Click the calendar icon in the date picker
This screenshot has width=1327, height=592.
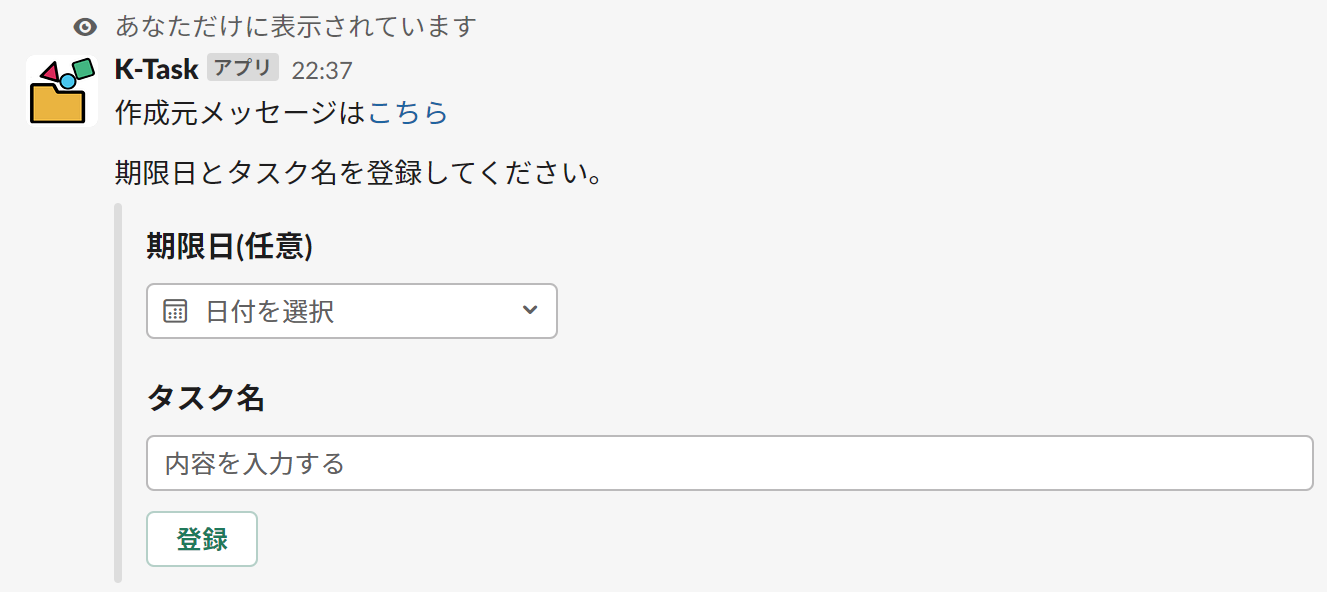click(x=177, y=311)
